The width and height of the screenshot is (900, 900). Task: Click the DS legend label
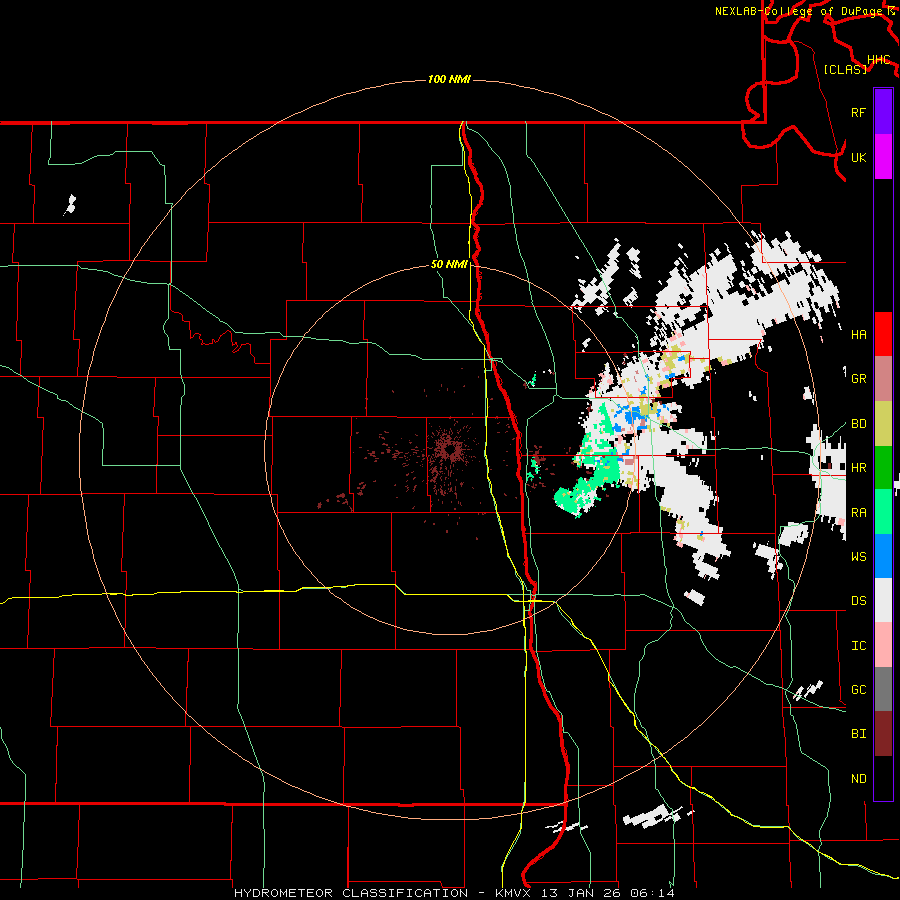[858, 601]
